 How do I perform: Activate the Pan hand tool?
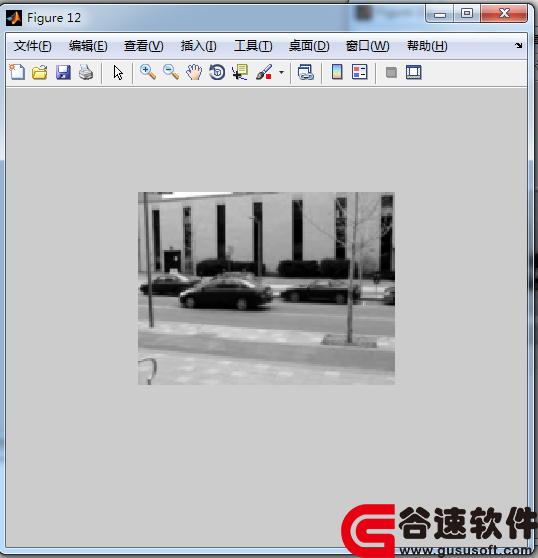(x=194, y=72)
